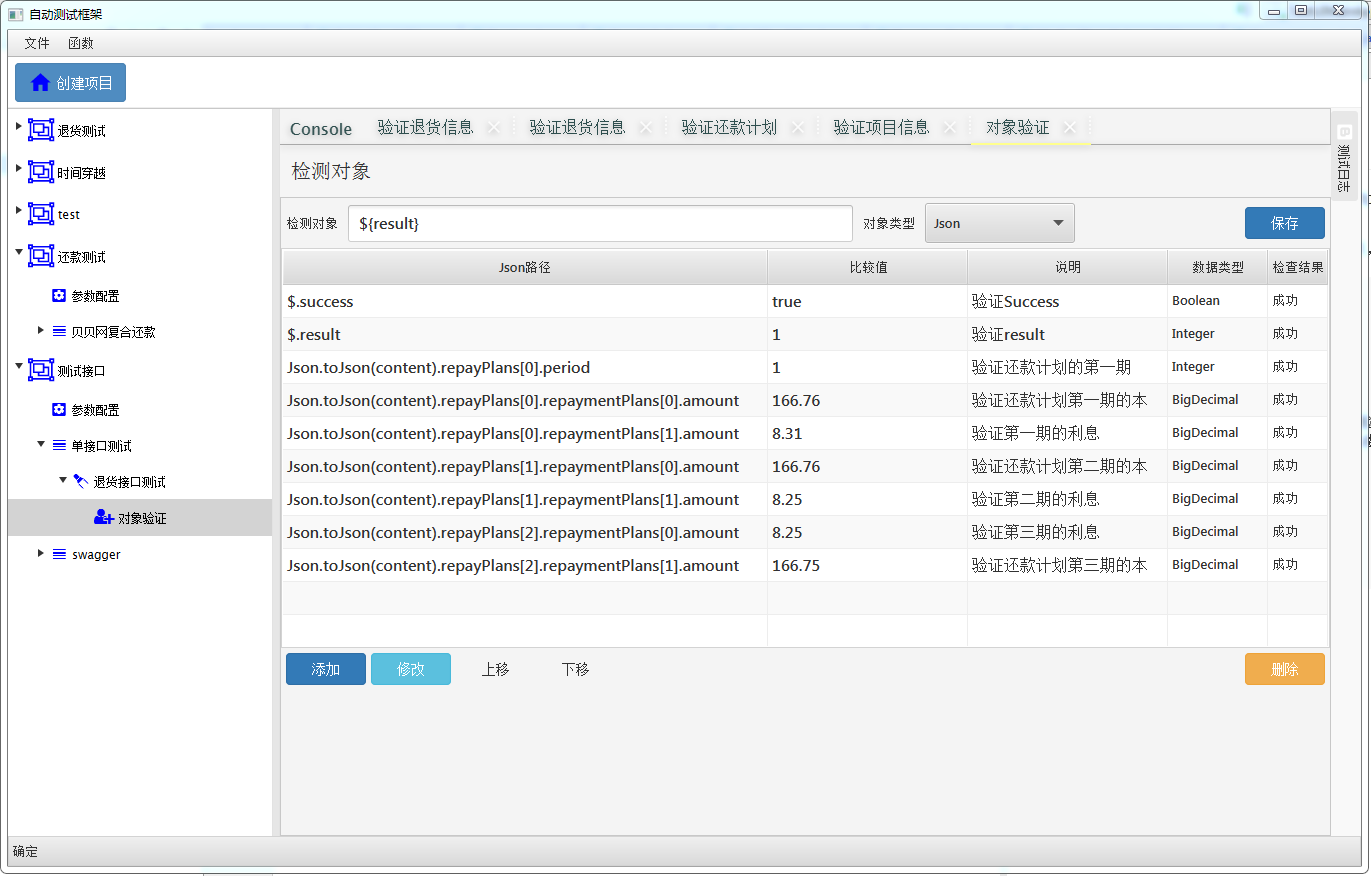This screenshot has width=1371, height=876.
Task: Switch to the 验证项目信息 tab
Action: point(881,128)
